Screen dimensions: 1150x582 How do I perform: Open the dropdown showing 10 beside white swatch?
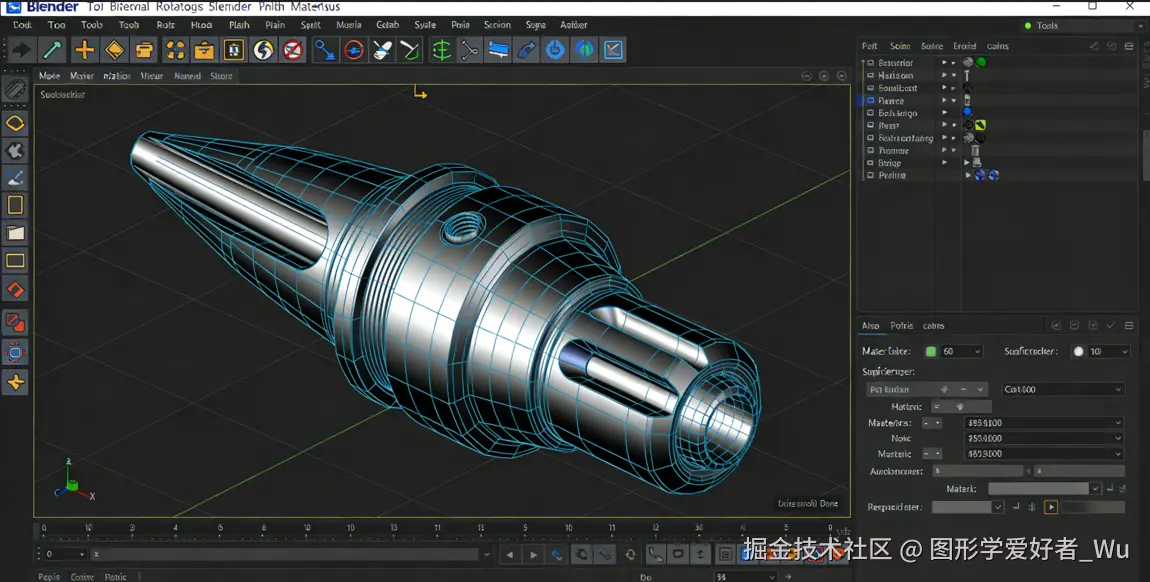1109,352
